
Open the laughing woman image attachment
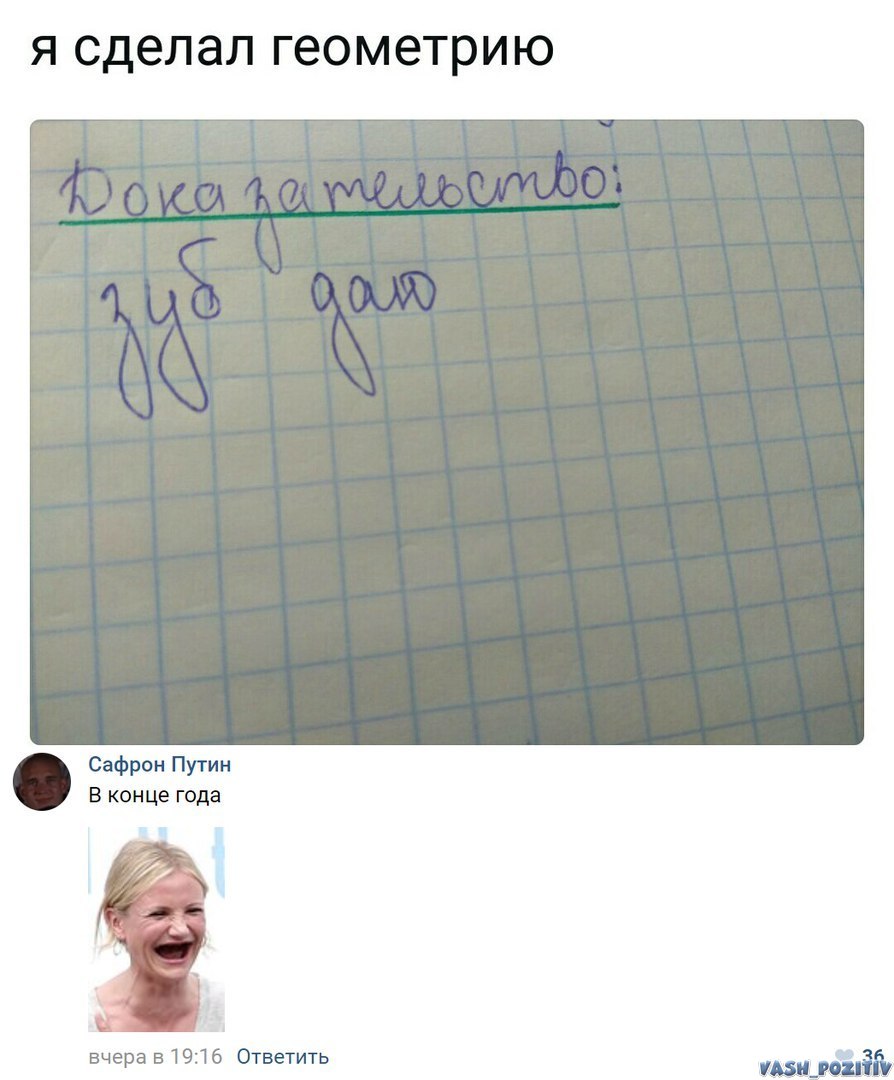click(x=156, y=928)
